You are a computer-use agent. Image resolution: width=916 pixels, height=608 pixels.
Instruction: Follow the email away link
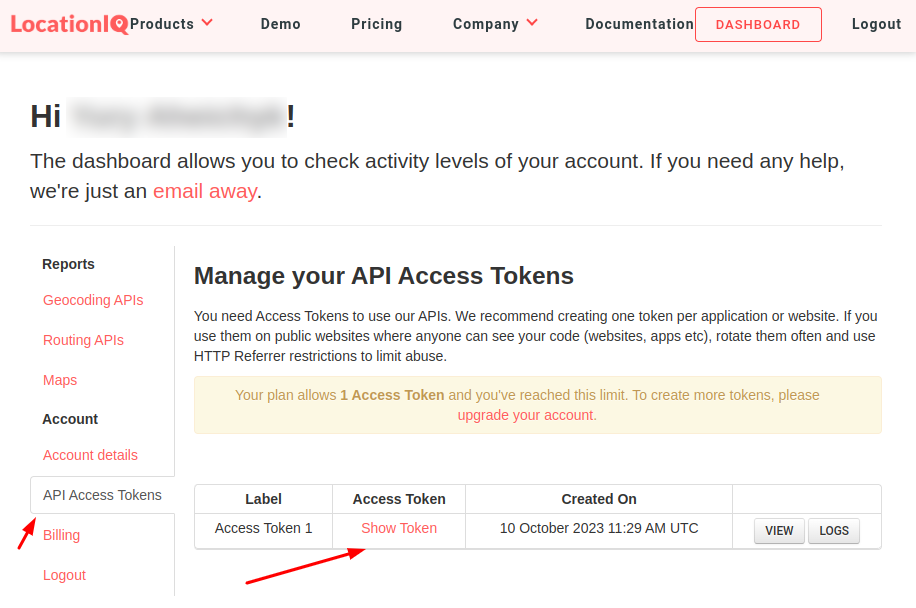click(x=205, y=191)
